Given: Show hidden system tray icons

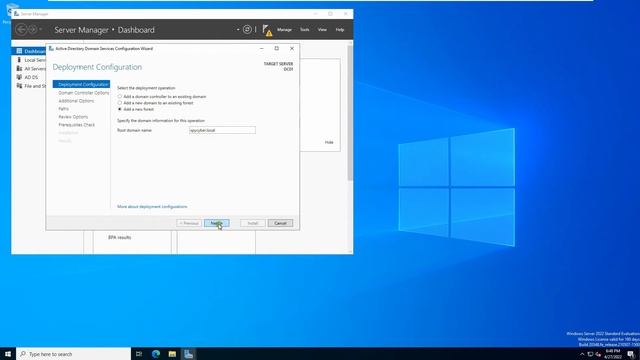Looking at the screenshot, I should (582, 354).
